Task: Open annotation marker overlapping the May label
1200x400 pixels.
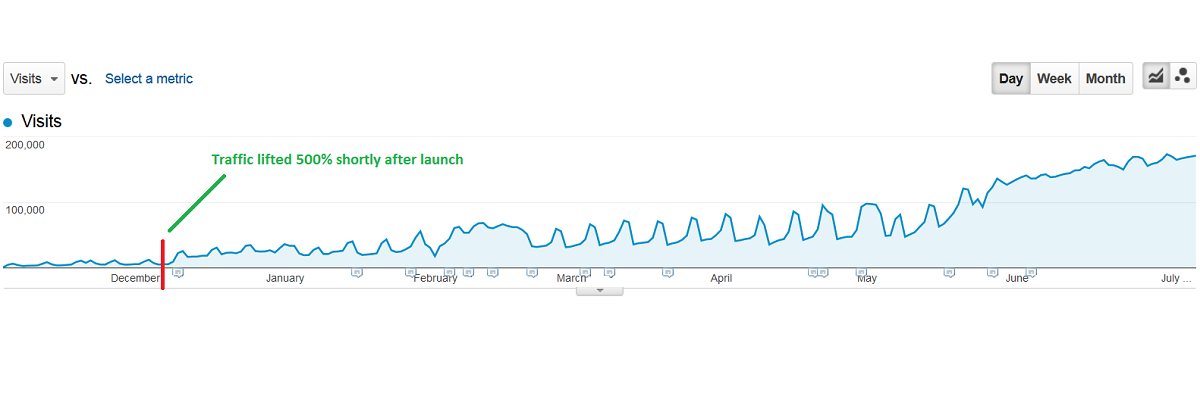Action: 861,271
